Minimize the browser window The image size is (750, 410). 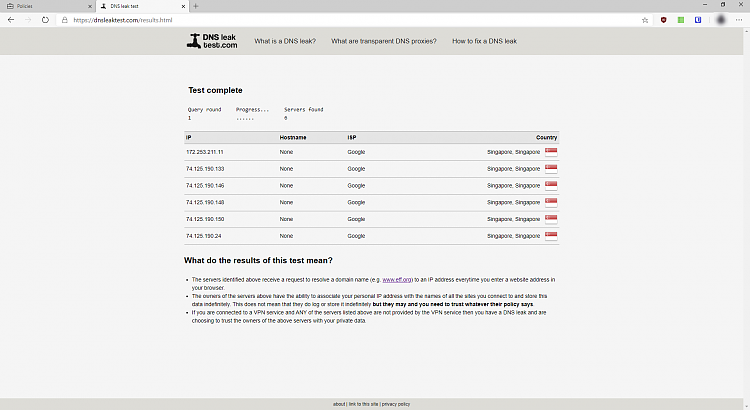click(x=705, y=4)
